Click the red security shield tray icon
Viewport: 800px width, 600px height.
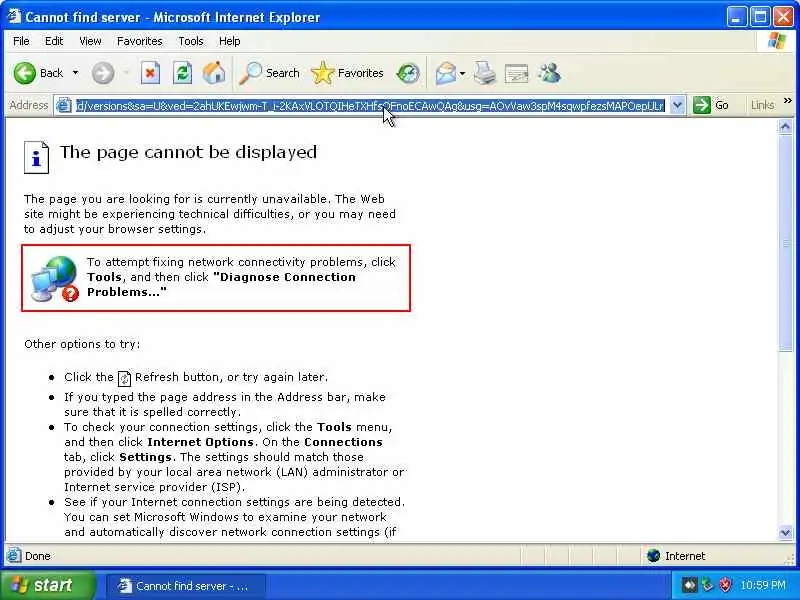(x=725, y=585)
